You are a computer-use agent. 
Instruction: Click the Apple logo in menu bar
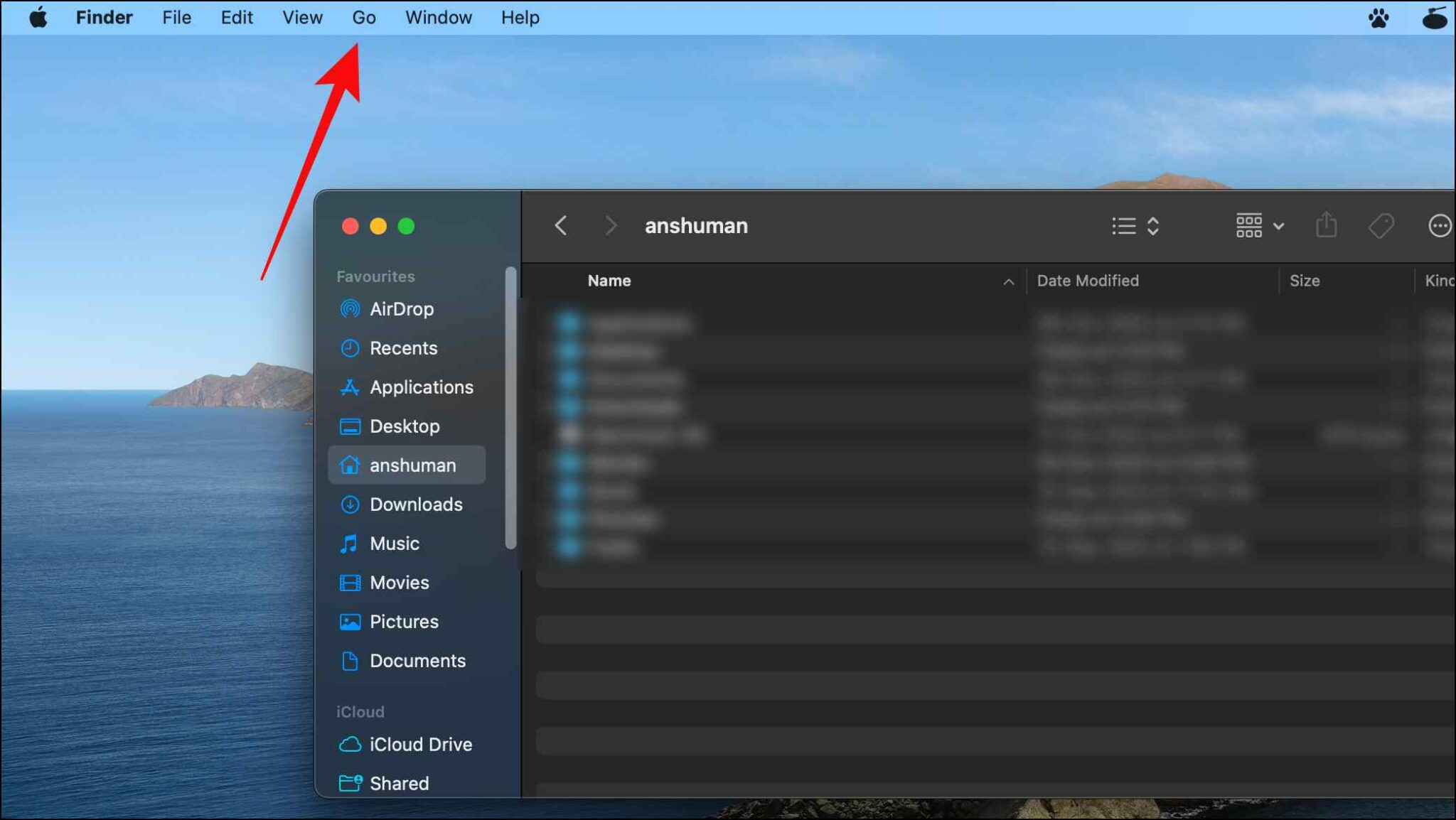(x=38, y=17)
